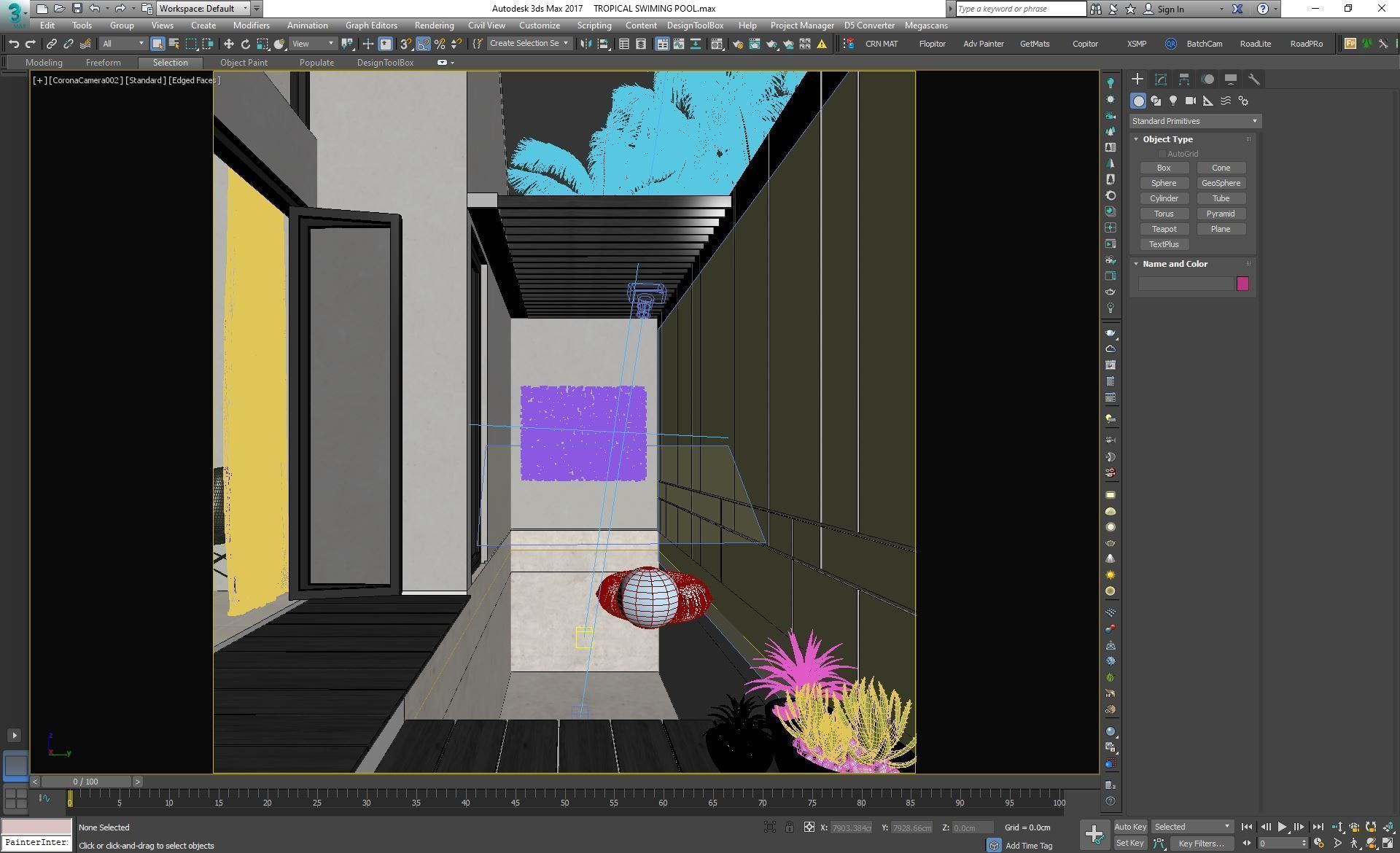
Task: Click the Undo arrow icon
Action: point(14,44)
